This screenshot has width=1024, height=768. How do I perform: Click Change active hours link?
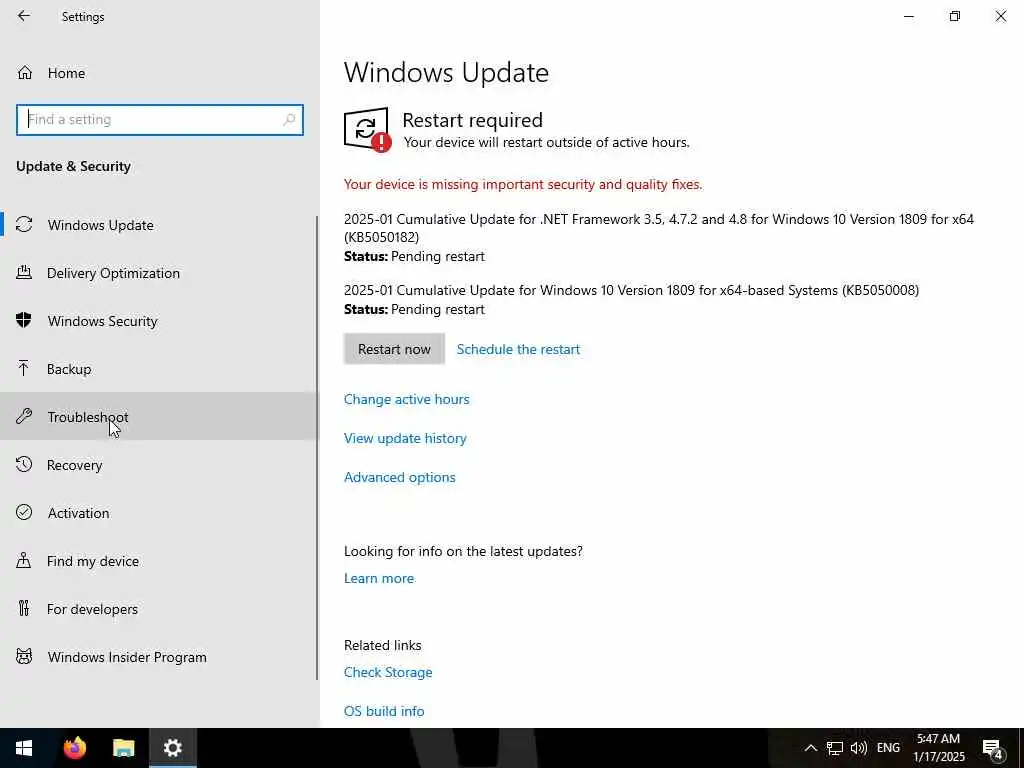406,399
